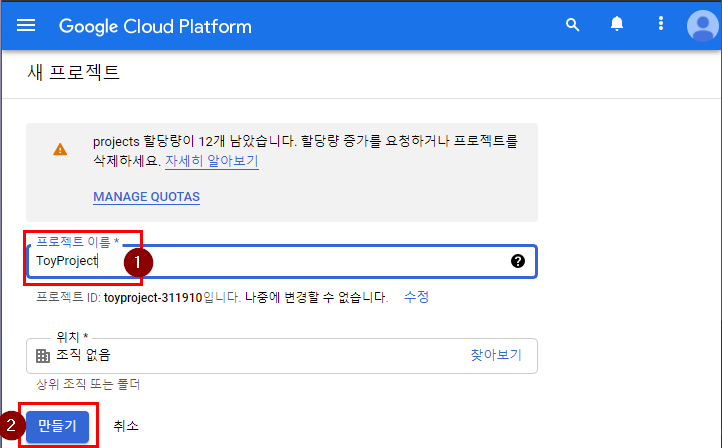This screenshot has height=448, width=722.
Task: Click the organization building icon
Action: tap(43, 355)
